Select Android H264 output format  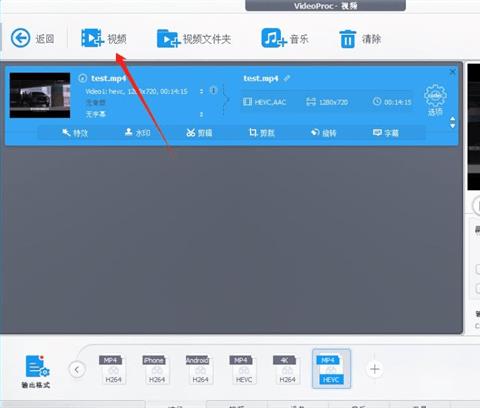coord(200,370)
